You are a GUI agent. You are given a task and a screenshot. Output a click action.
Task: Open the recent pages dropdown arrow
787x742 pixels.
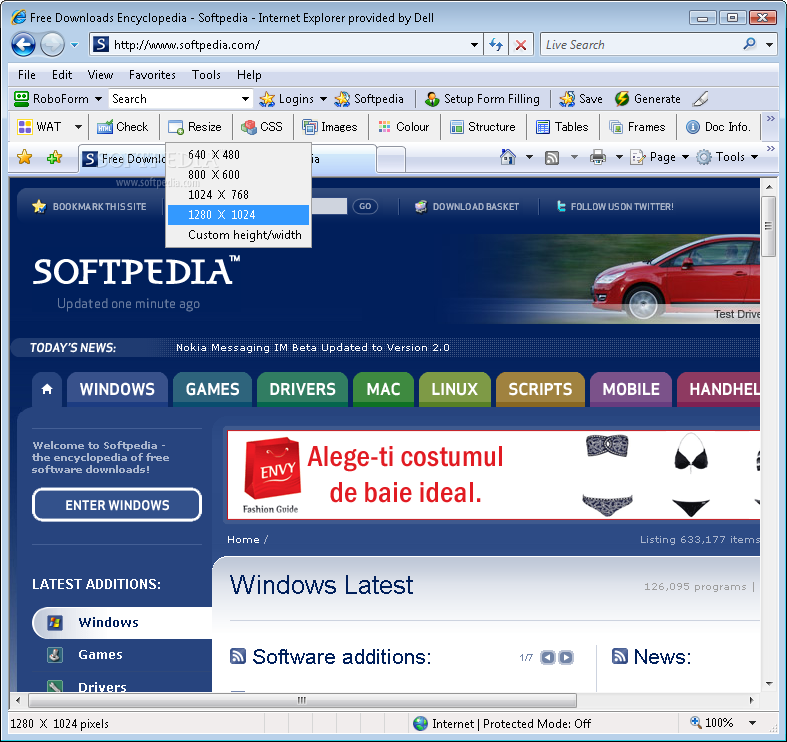(75, 45)
